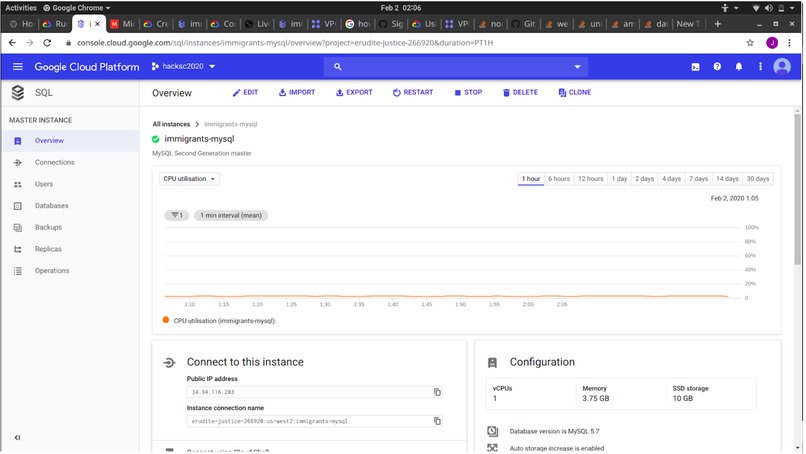
Task: Select the 1 hour time range
Action: [532, 179]
